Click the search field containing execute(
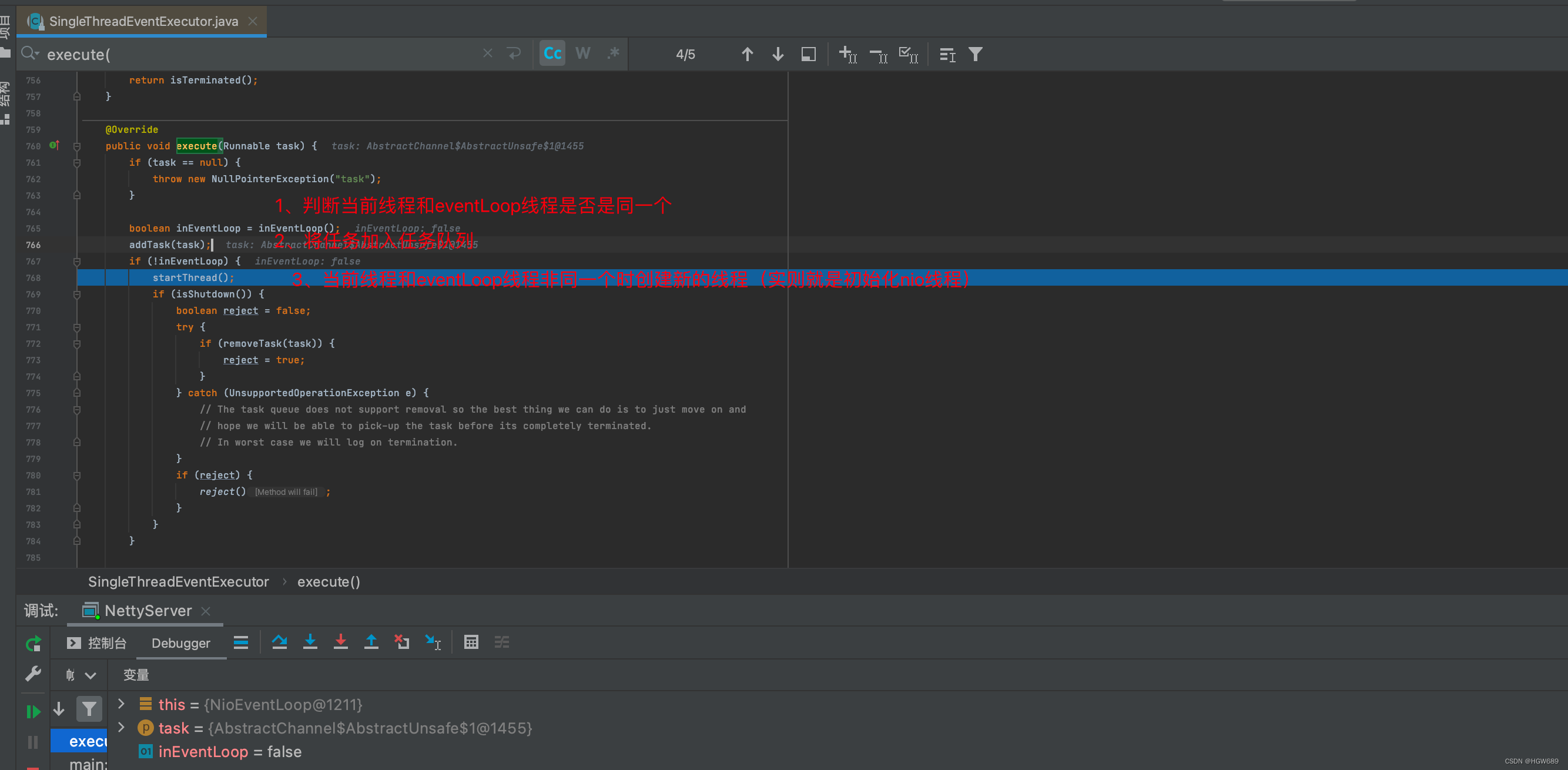 pyautogui.click(x=262, y=54)
